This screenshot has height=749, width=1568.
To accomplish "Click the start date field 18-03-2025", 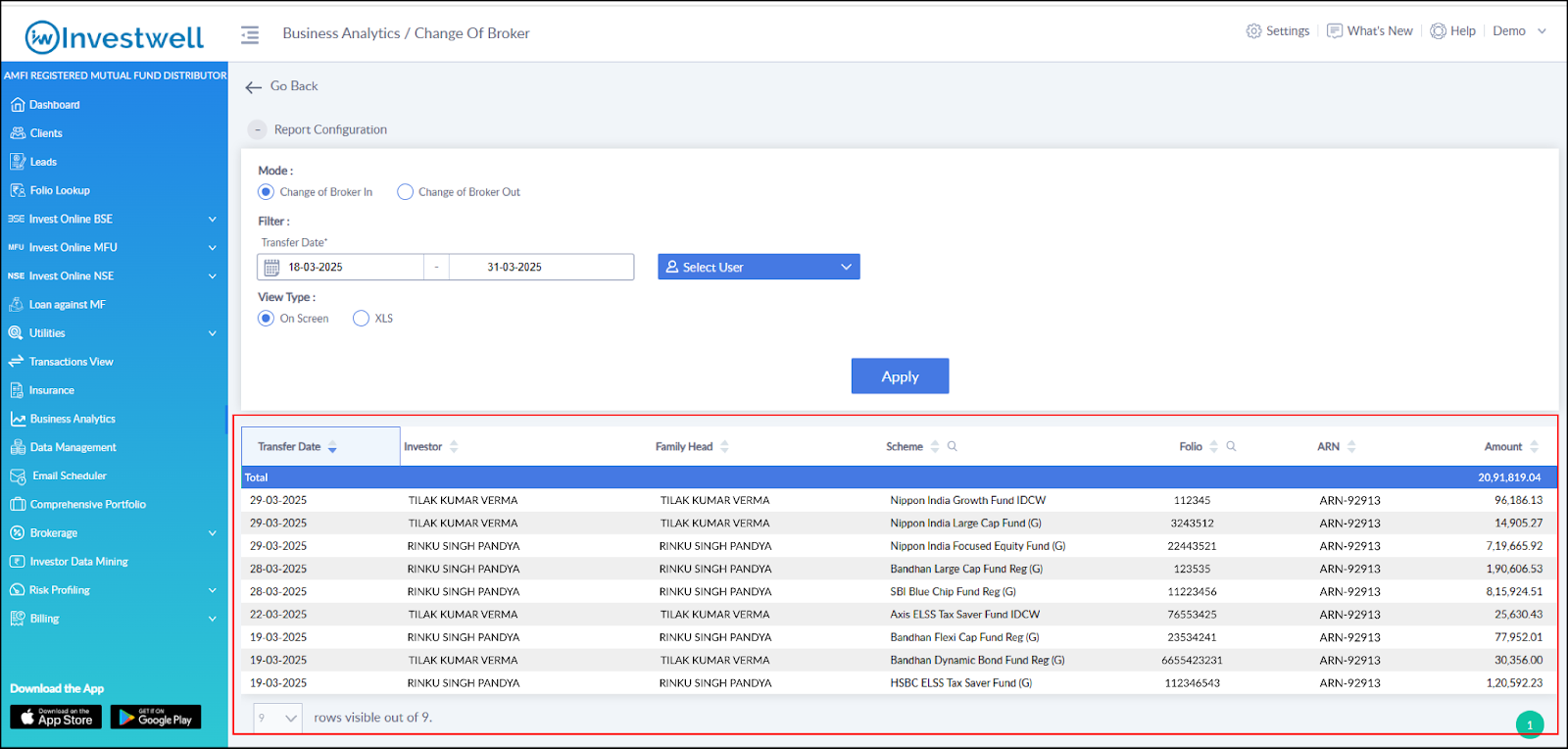I will [x=340, y=267].
